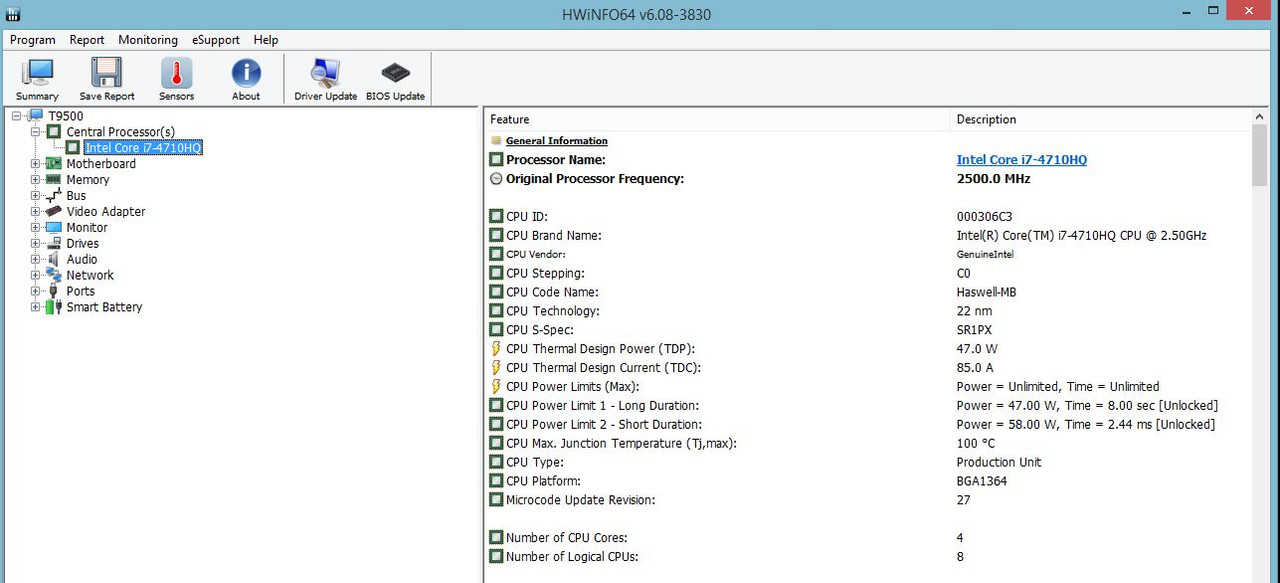Select the Ports tree item

point(81,292)
